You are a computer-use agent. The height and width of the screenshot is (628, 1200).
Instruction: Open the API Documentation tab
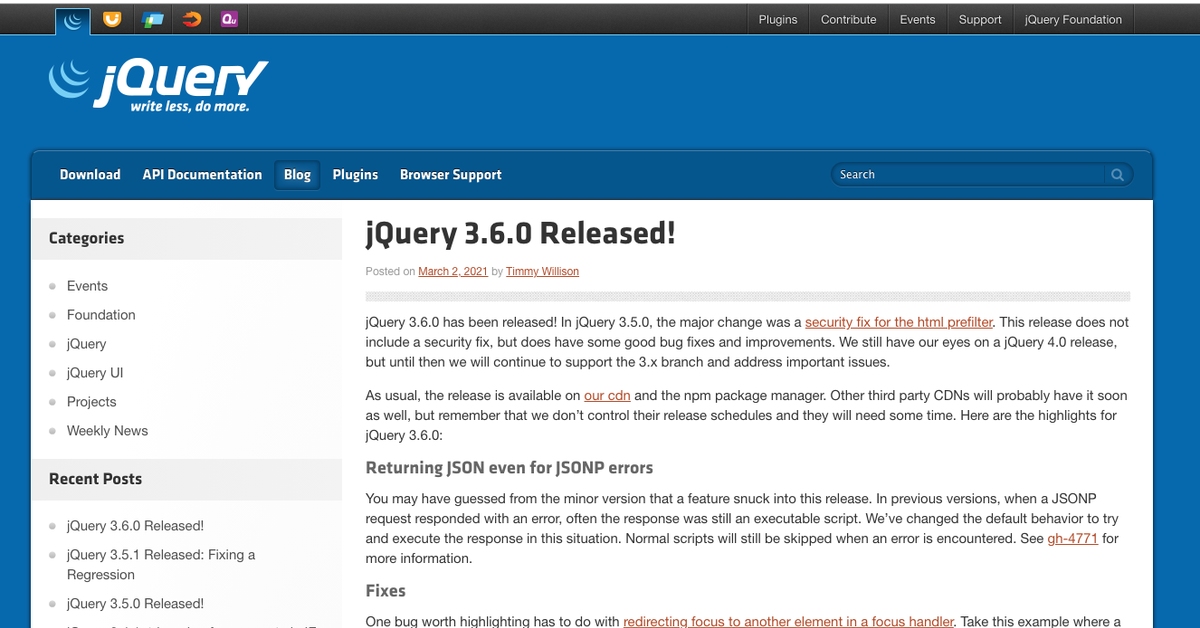click(x=202, y=175)
